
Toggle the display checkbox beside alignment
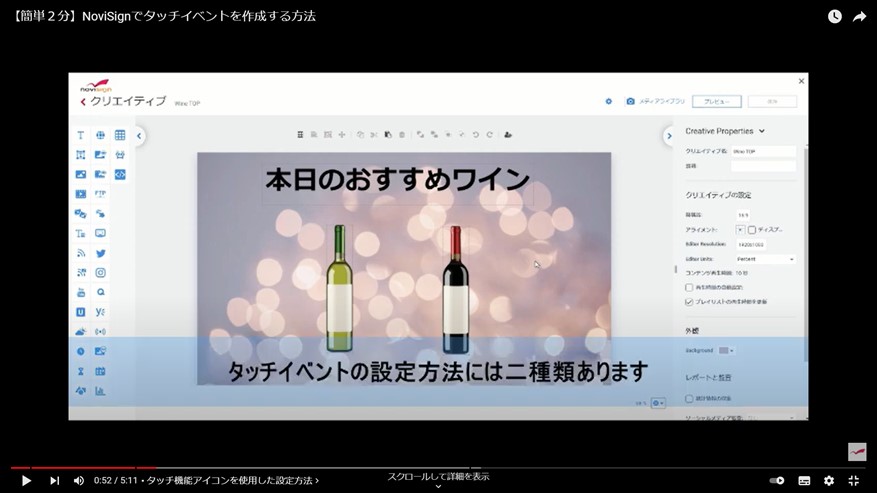click(x=752, y=230)
